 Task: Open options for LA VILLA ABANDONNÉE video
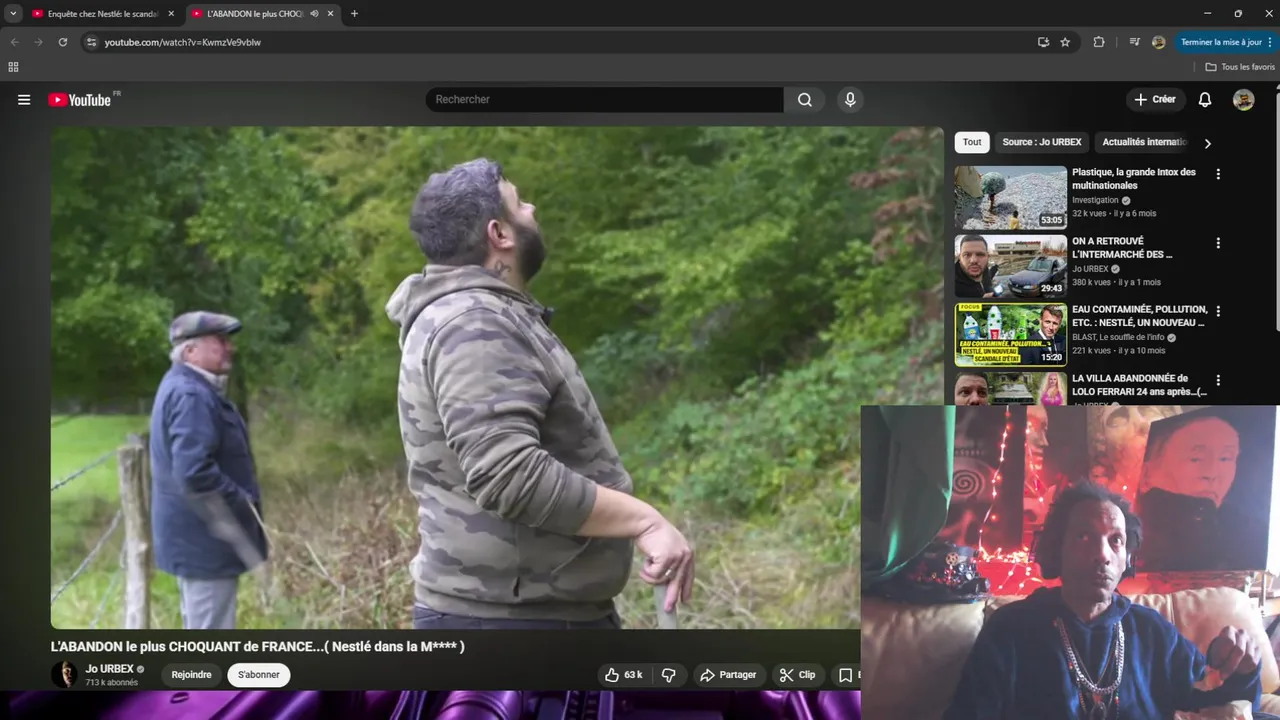click(x=1218, y=381)
